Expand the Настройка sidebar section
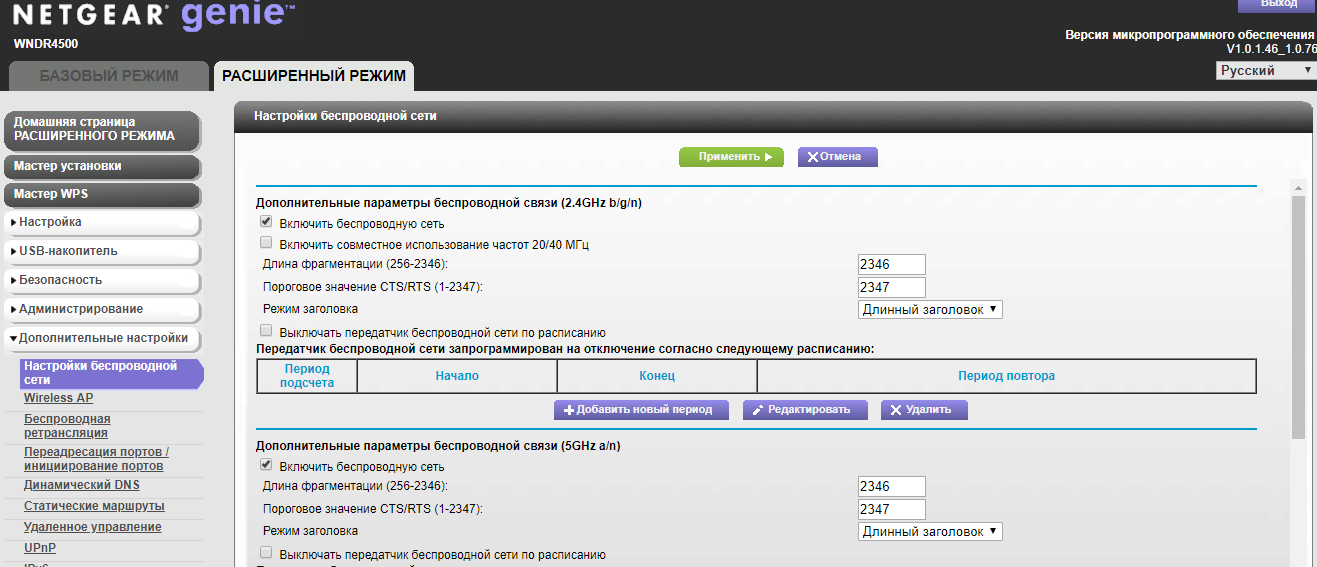 coord(100,222)
